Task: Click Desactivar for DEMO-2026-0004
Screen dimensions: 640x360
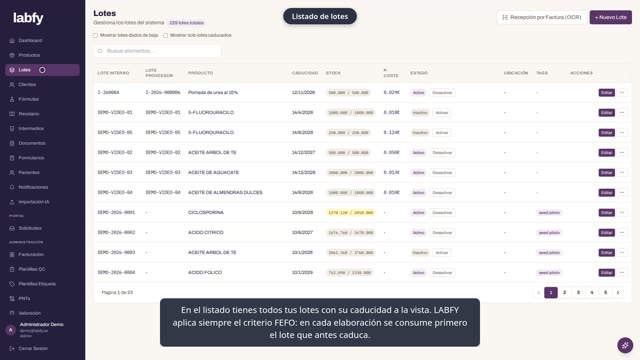Action: point(442,273)
